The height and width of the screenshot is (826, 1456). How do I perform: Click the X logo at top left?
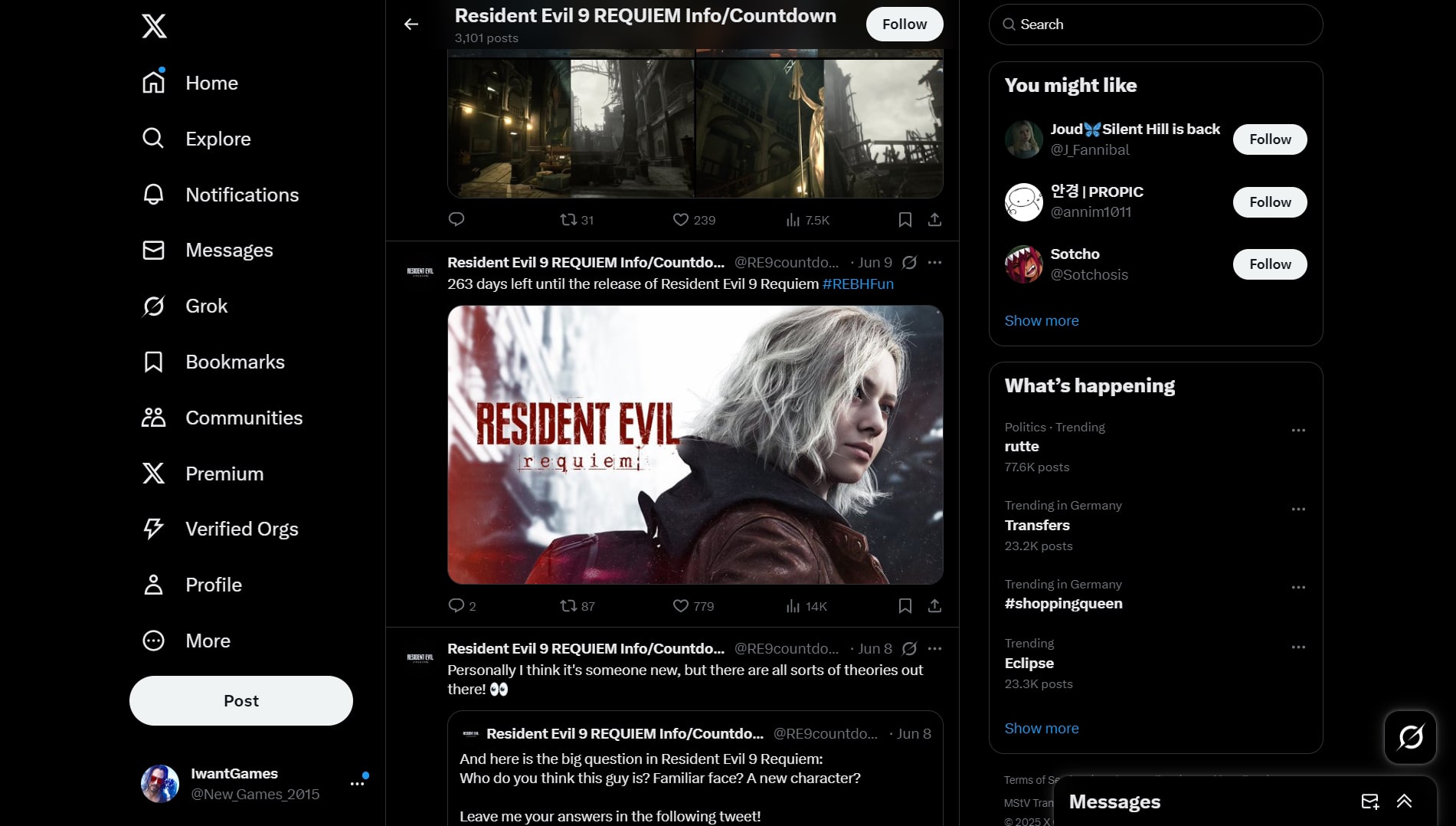pos(154,26)
